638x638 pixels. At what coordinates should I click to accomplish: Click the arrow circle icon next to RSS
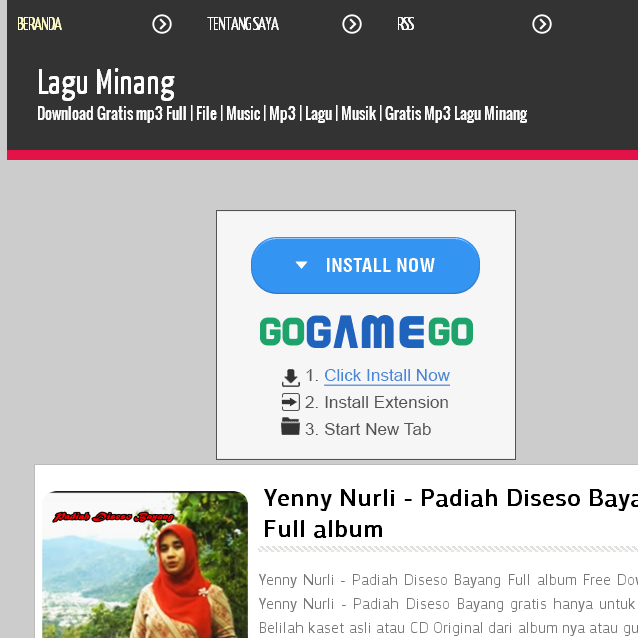542,24
